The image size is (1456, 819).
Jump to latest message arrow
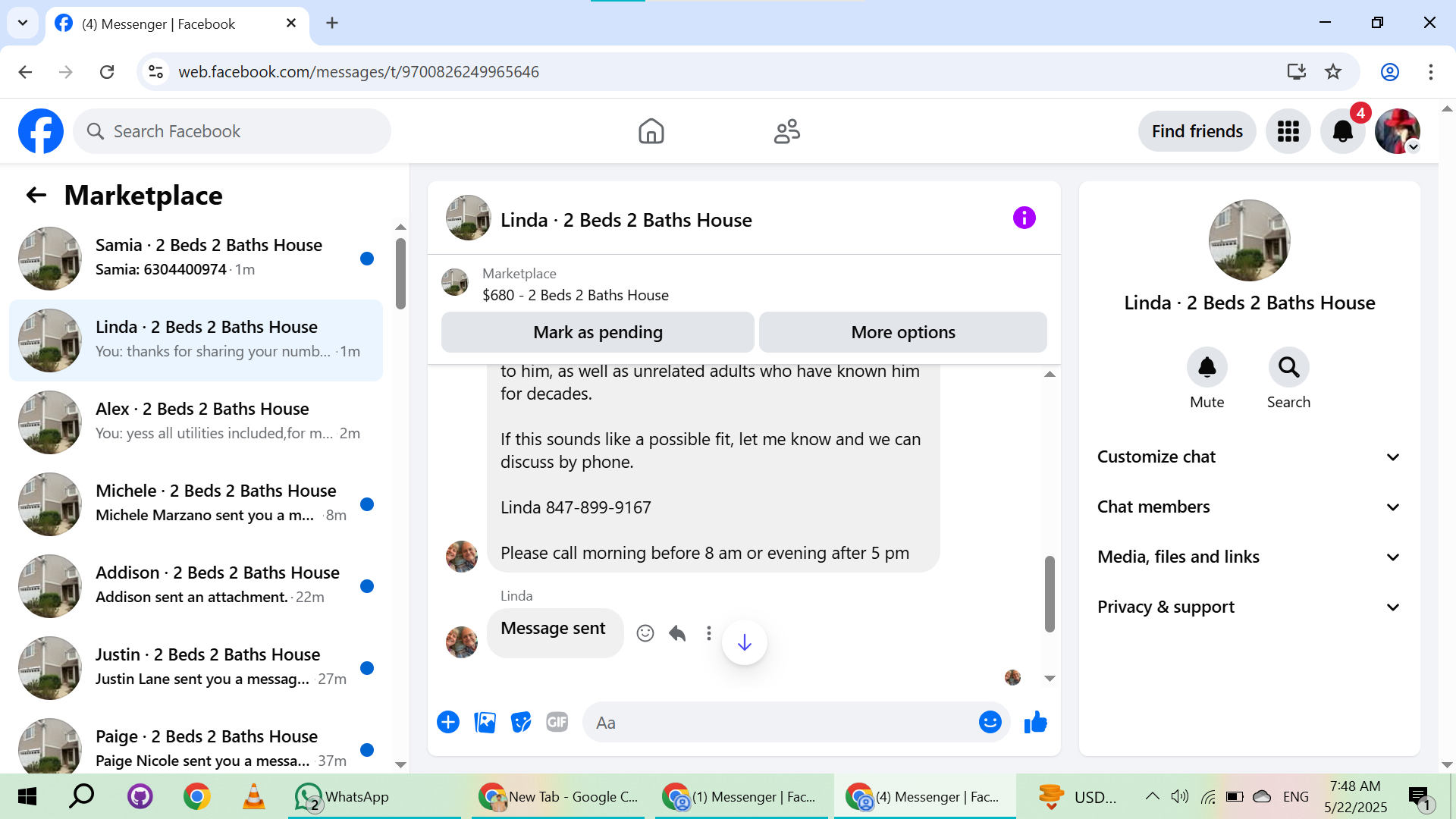click(745, 642)
